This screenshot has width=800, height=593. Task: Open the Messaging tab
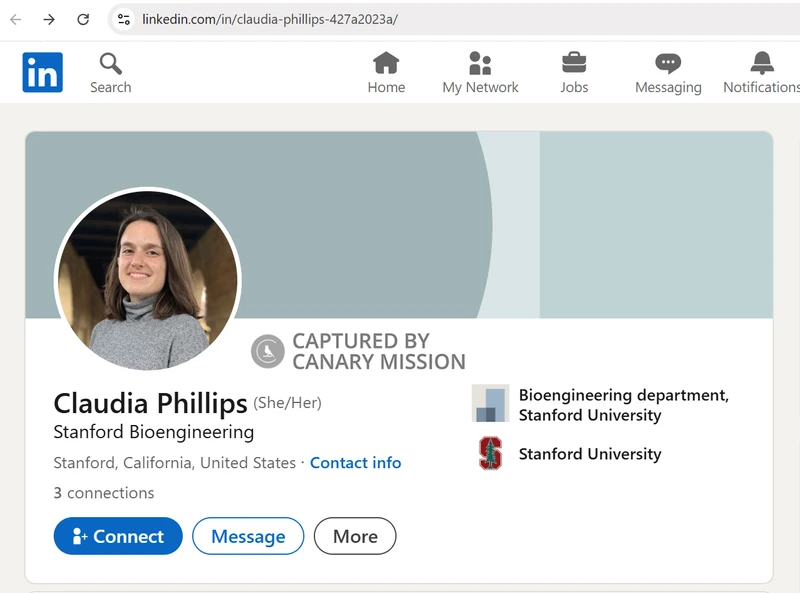click(668, 73)
